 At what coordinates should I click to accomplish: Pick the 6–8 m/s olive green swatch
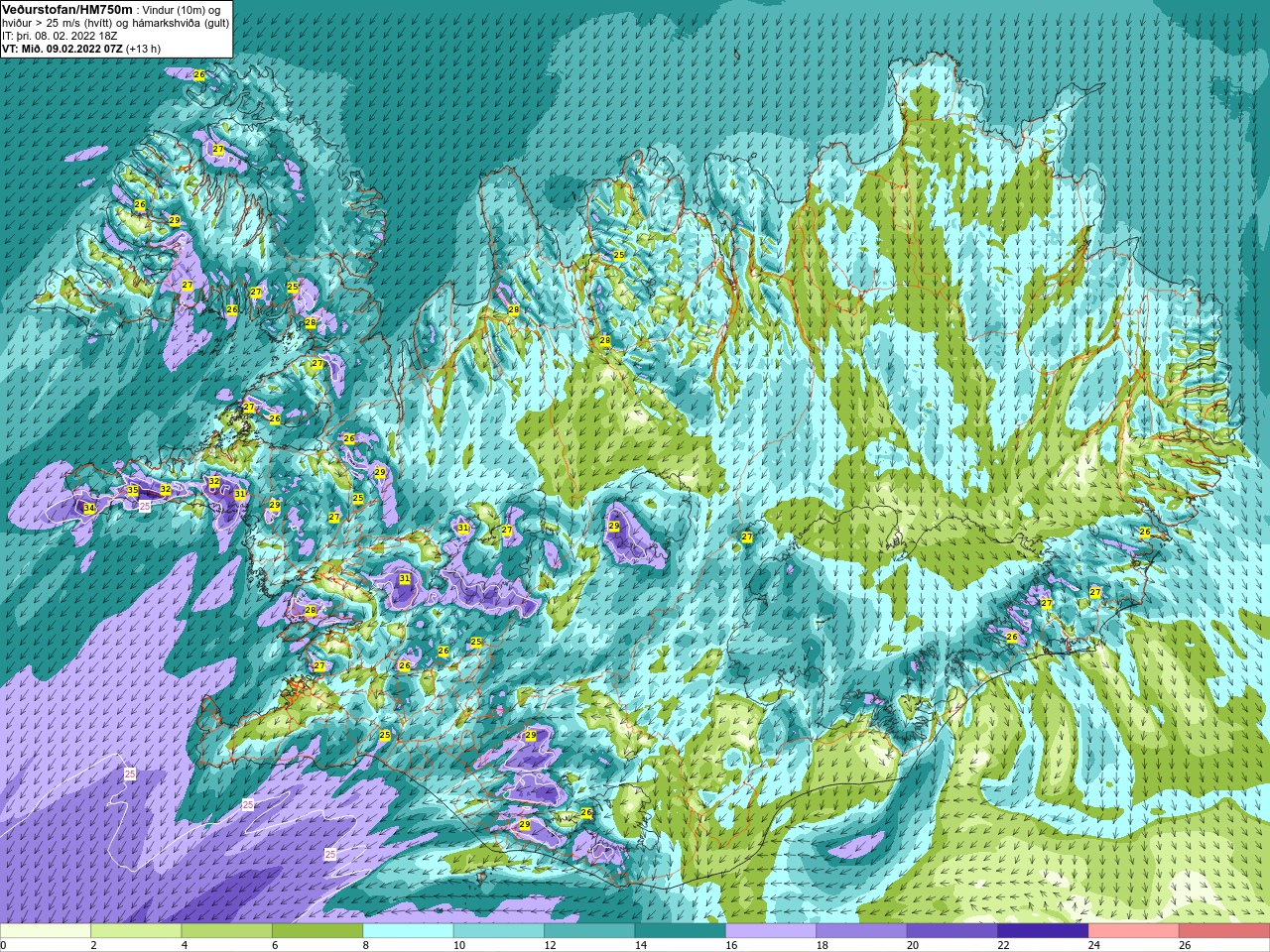tap(317, 931)
